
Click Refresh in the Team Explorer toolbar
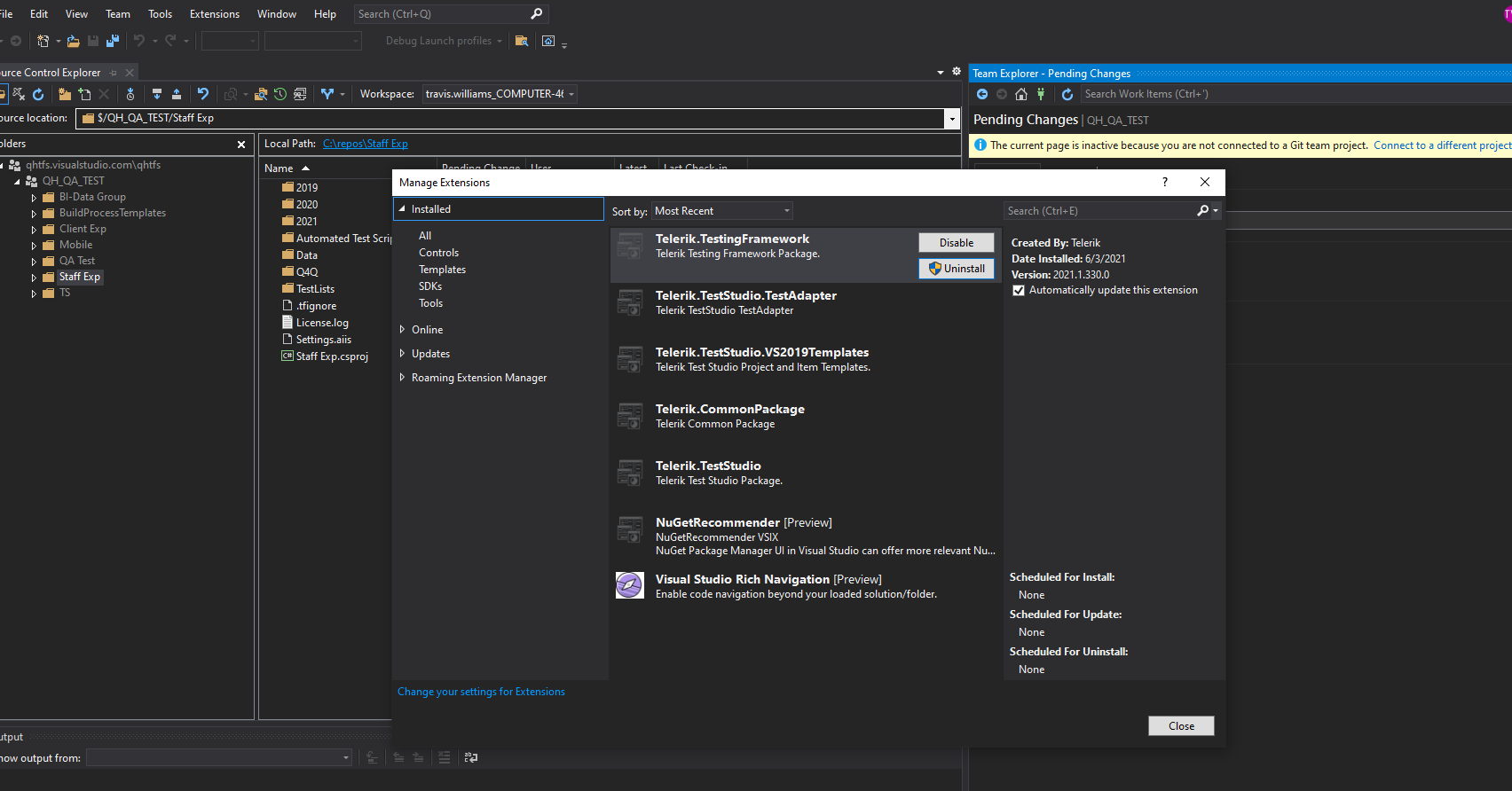pyautogui.click(x=1067, y=94)
